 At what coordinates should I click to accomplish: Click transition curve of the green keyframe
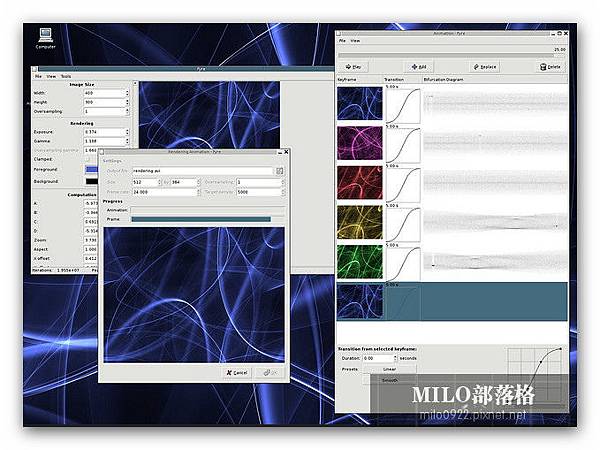(403, 264)
